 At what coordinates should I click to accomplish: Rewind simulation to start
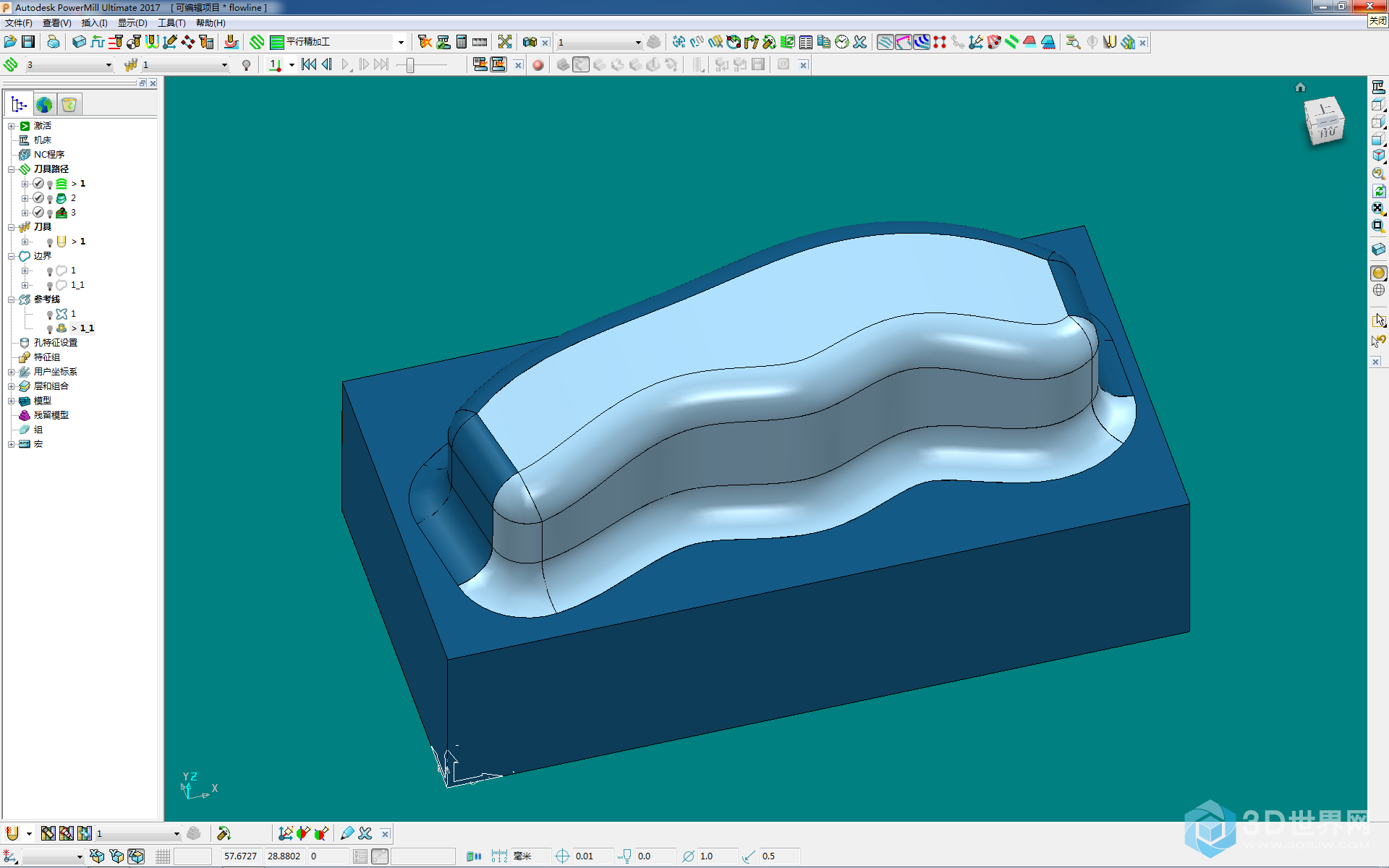[309, 64]
